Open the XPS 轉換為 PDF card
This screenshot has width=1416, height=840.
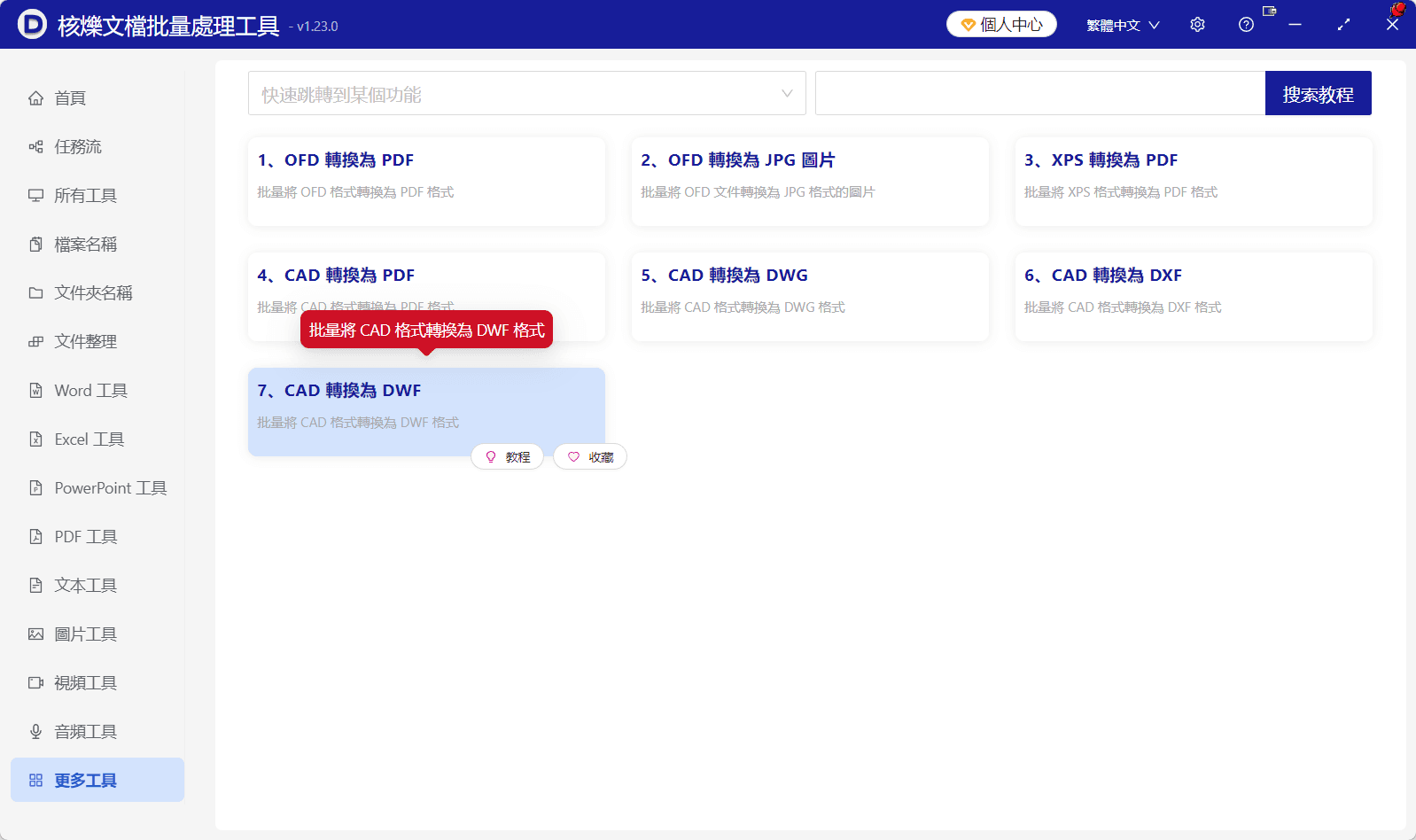(x=1194, y=182)
